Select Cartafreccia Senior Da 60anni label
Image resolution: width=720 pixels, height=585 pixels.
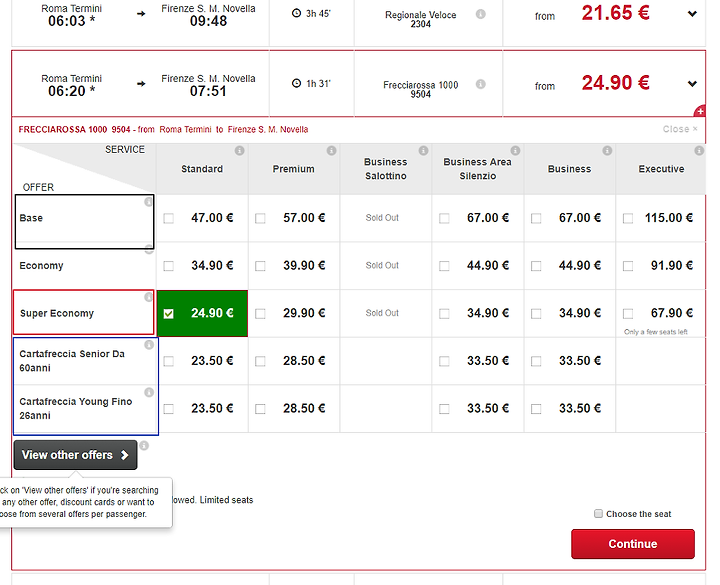pos(72,361)
